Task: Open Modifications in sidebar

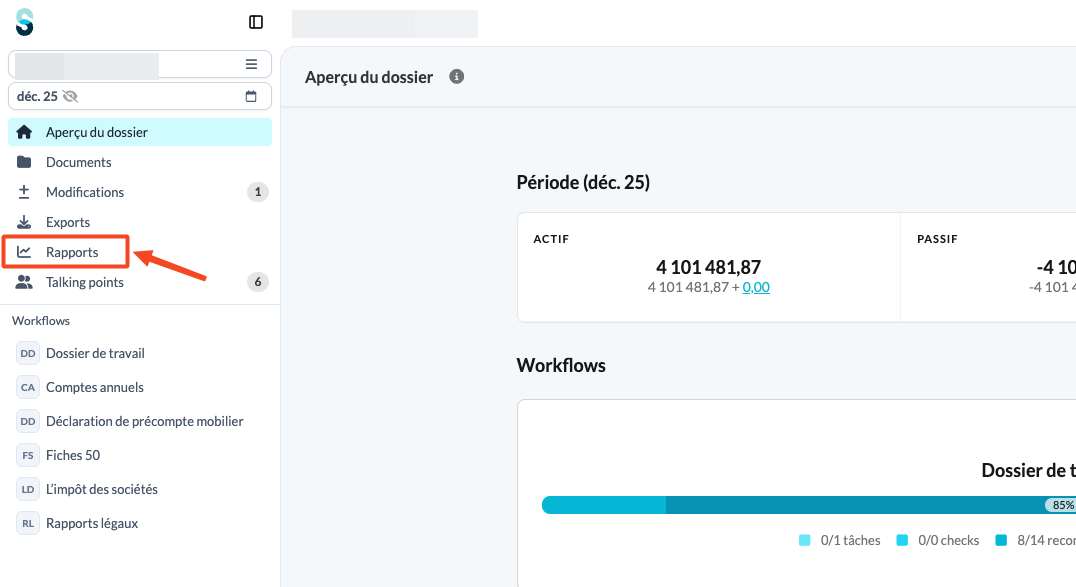Action: [140, 192]
